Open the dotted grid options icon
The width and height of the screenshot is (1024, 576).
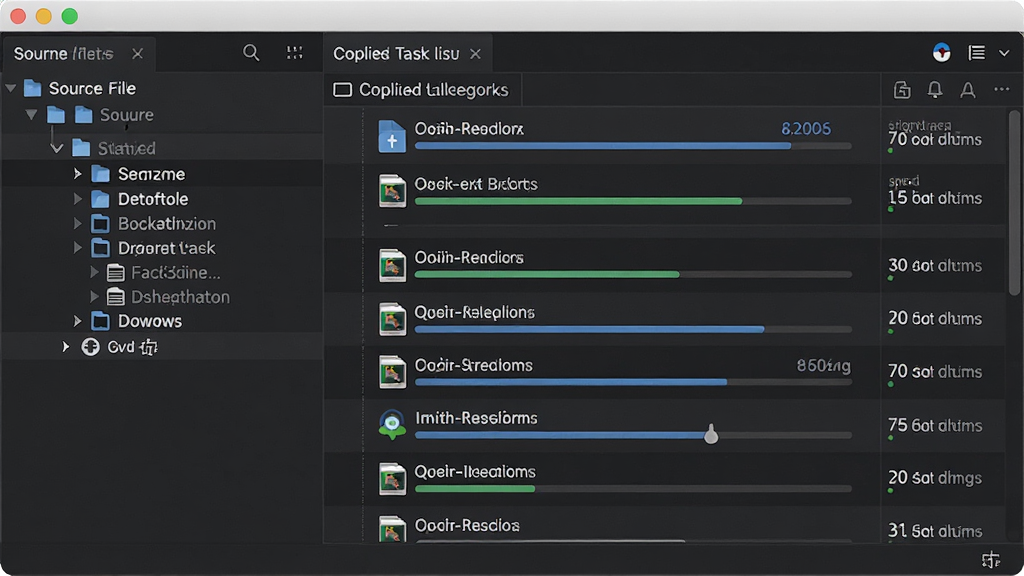point(295,53)
